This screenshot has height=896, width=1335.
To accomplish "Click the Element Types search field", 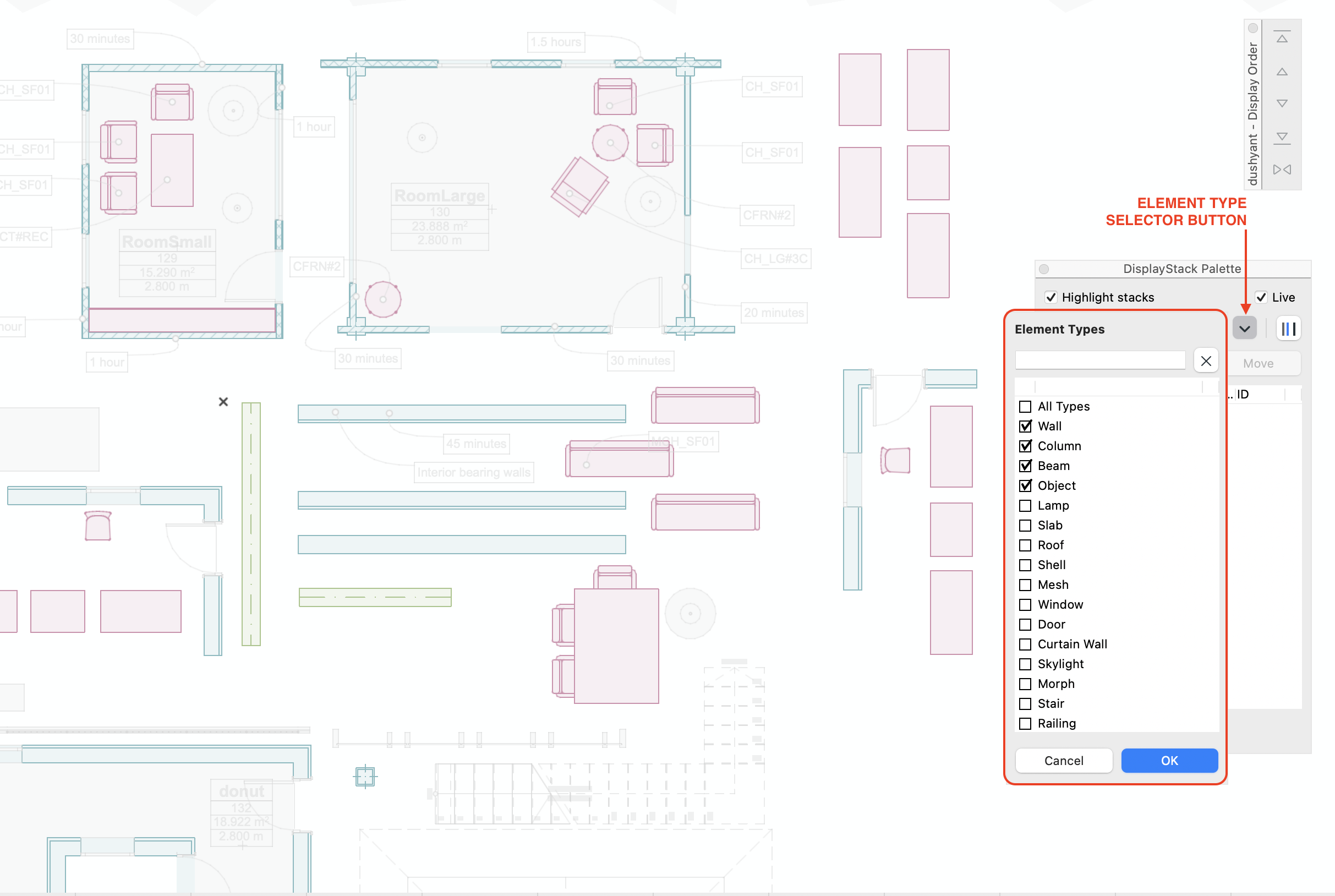I will [x=1100, y=360].
